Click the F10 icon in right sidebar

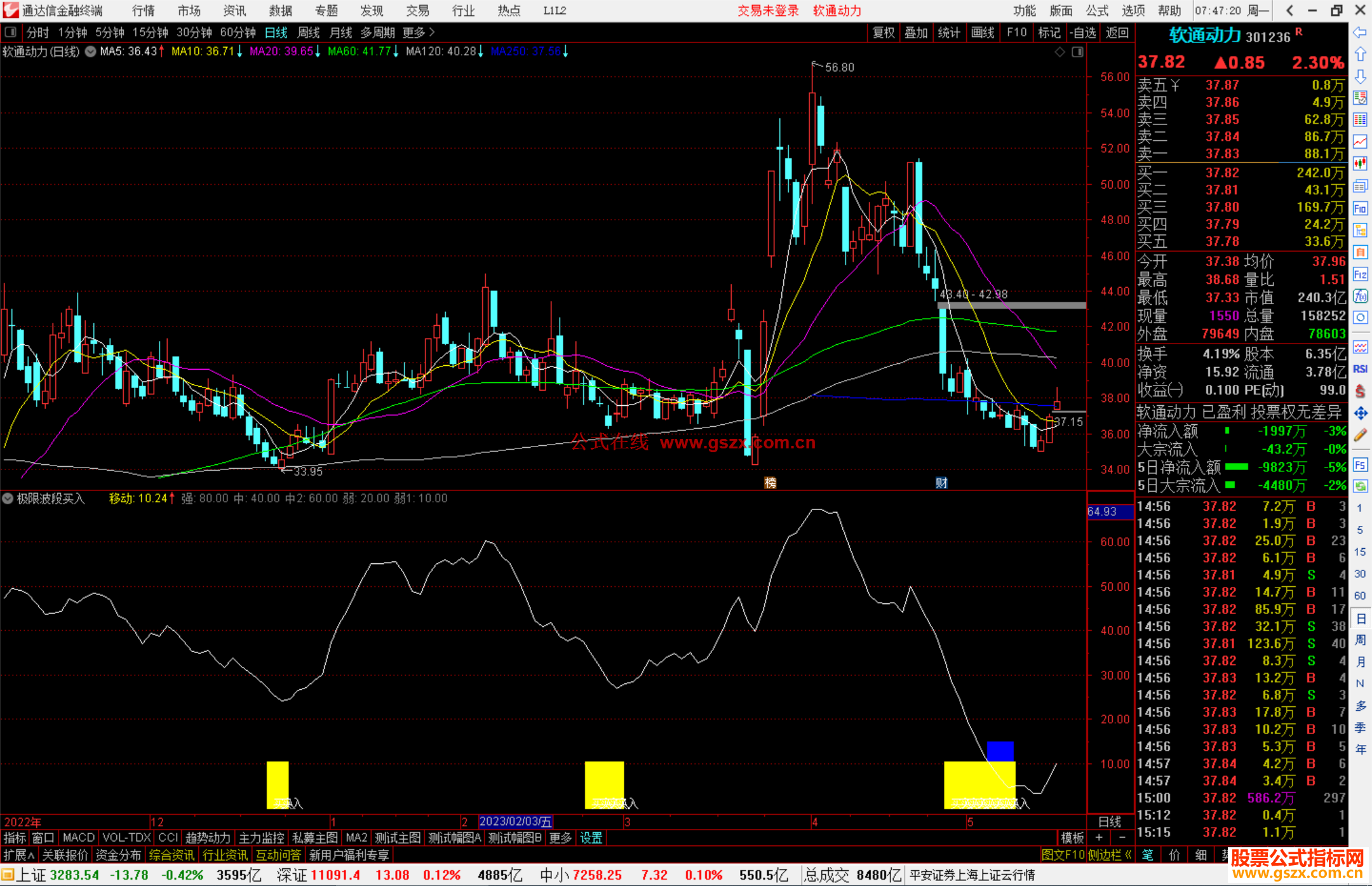click(1360, 209)
